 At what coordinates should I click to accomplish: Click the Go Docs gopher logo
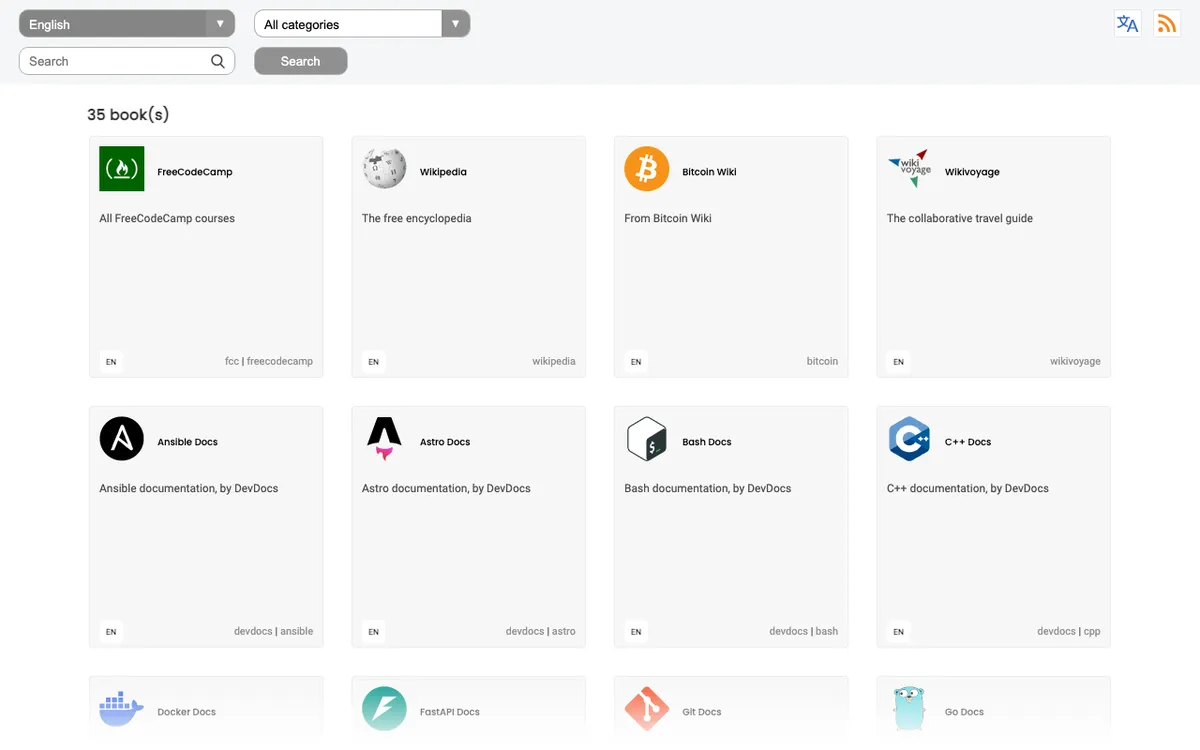909,709
